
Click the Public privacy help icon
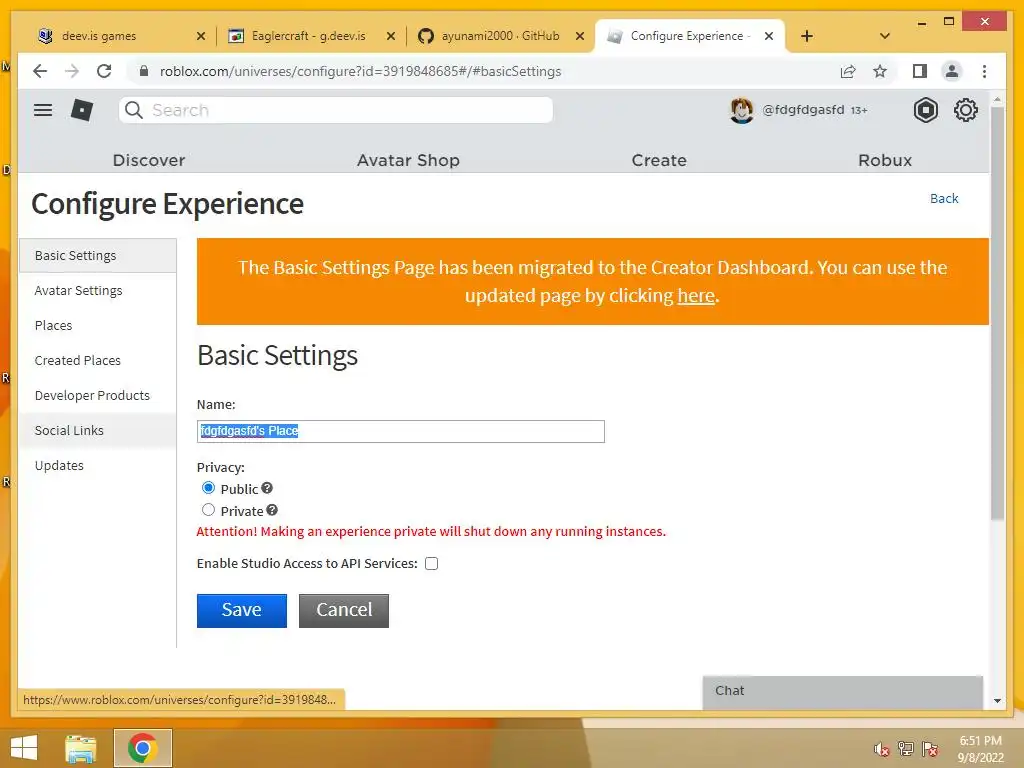[x=267, y=488]
